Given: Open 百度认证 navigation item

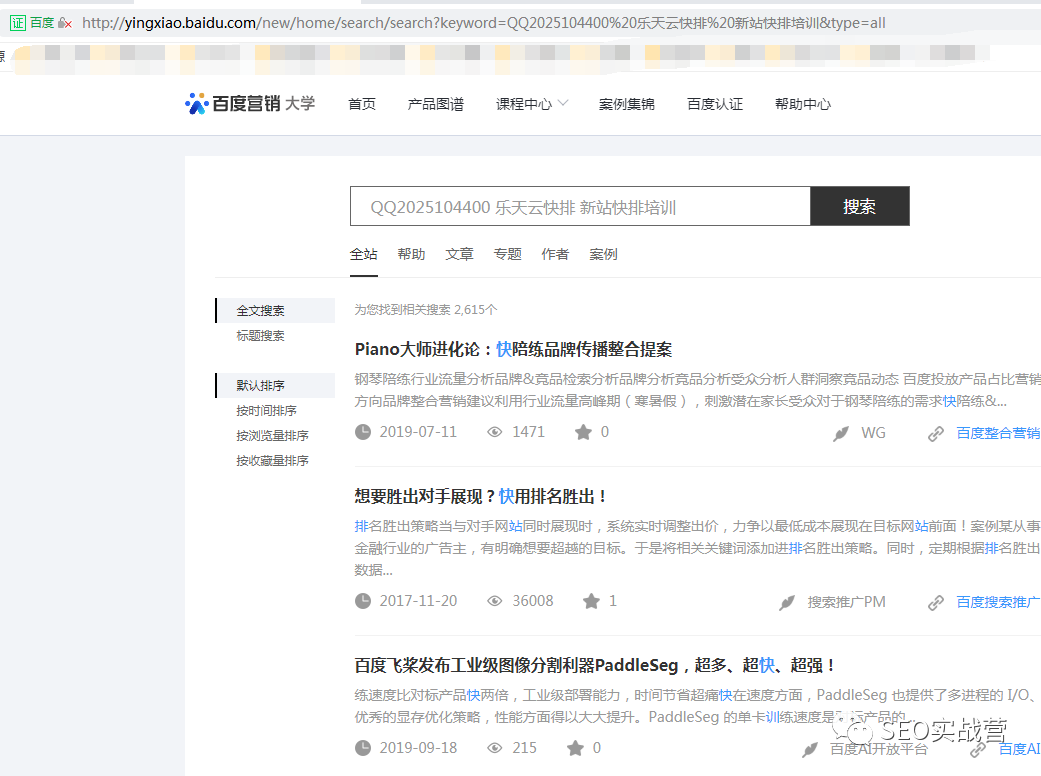Looking at the screenshot, I should tap(715, 104).
